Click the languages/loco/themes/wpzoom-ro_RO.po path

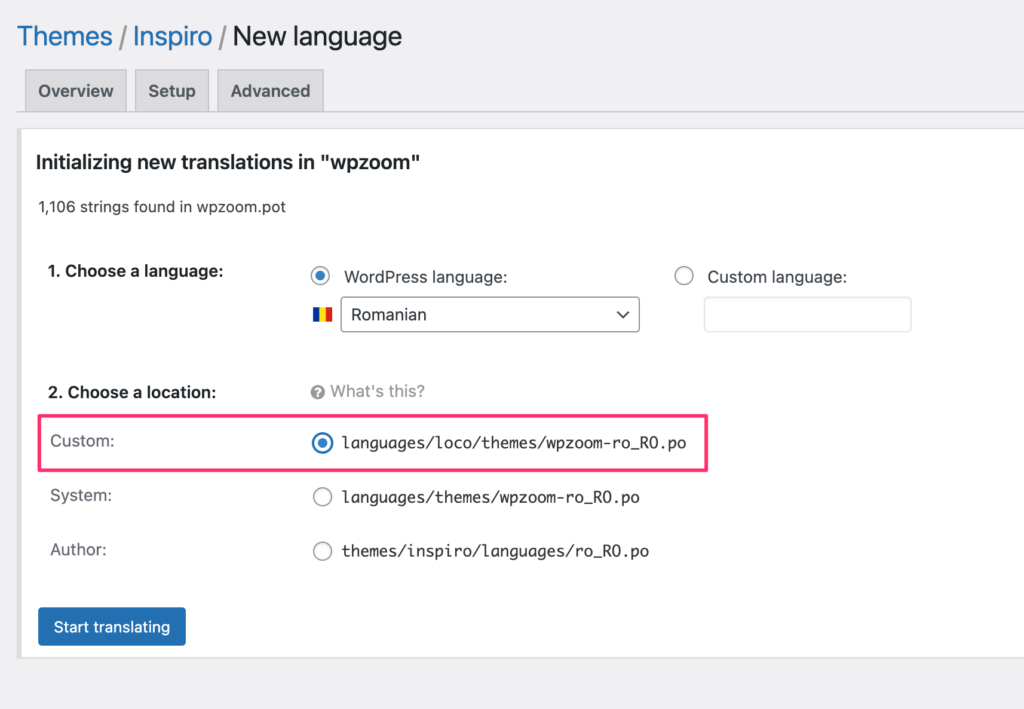(x=514, y=443)
